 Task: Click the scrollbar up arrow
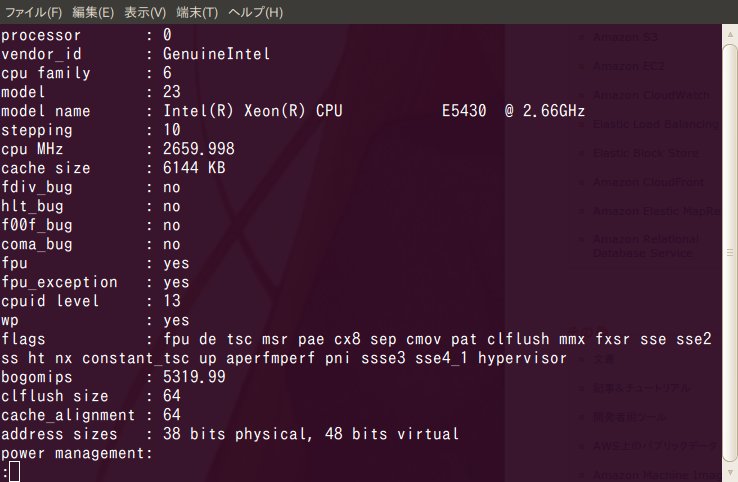(730, 34)
